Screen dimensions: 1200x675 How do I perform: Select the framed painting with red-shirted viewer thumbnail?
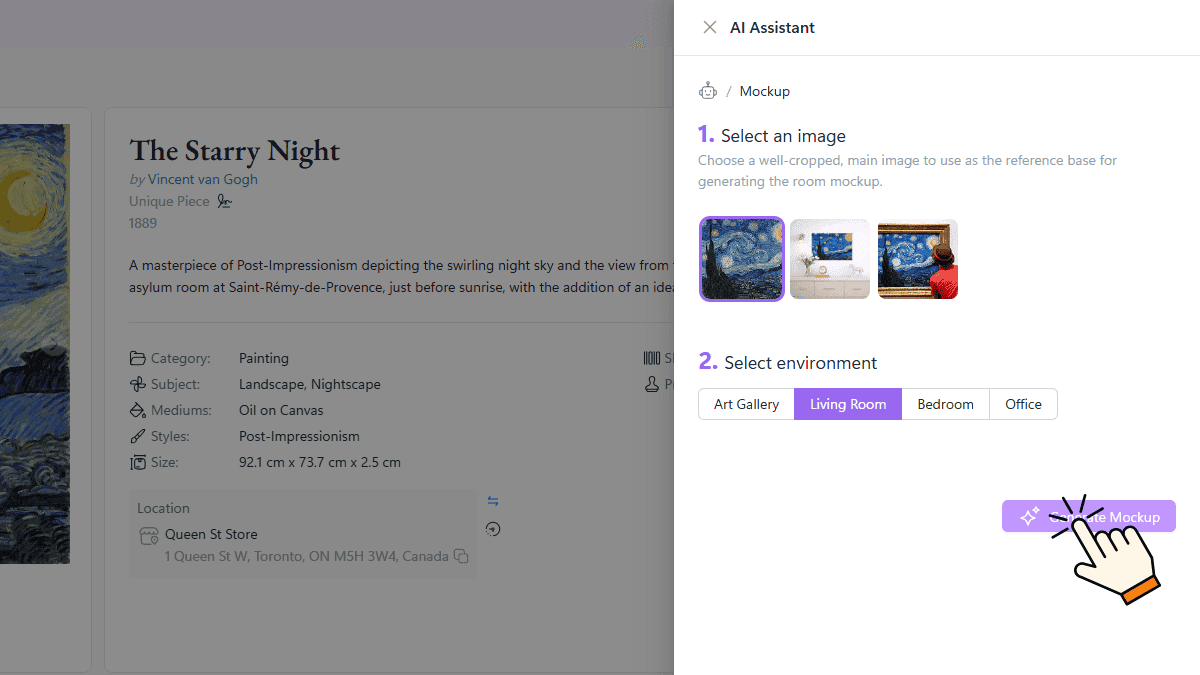pyautogui.click(x=918, y=259)
